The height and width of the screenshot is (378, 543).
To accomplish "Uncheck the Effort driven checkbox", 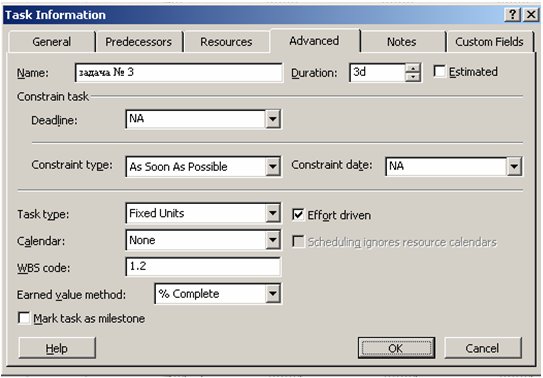I will click(x=298, y=215).
